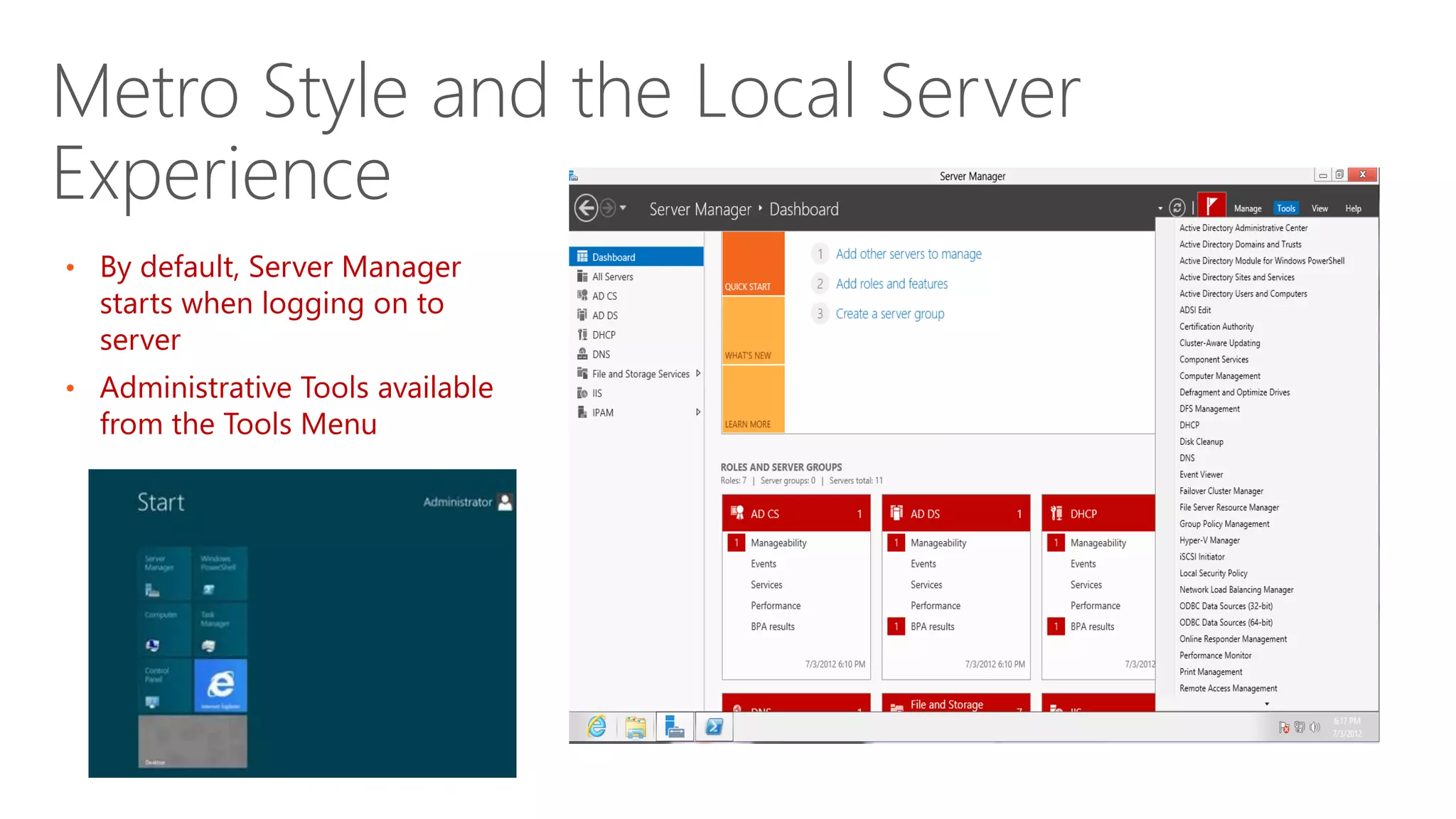Expand the IPAM sidebar arrow
The width and height of the screenshot is (1456, 819).
coord(698,412)
